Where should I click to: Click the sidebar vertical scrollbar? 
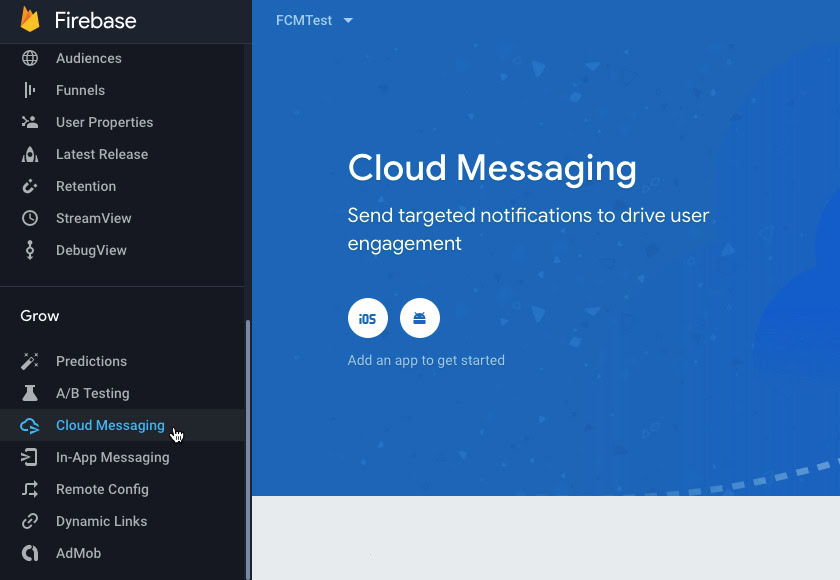coord(248,450)
